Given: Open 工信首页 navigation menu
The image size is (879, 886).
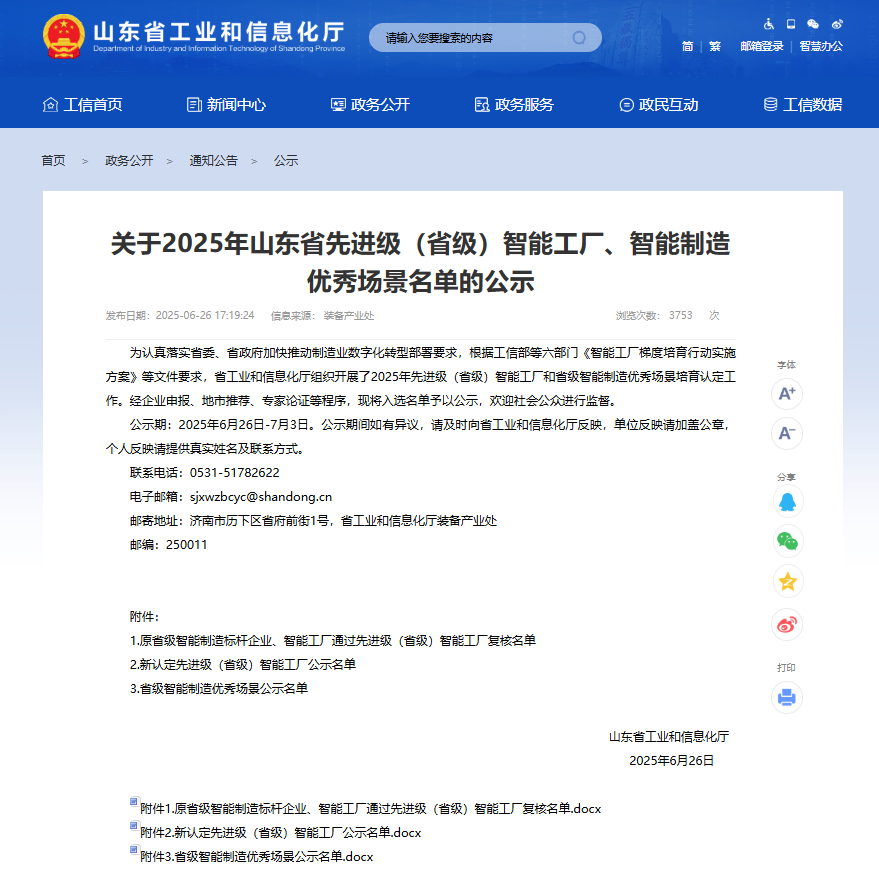Looking at the screenshot, I should (82, 105).
